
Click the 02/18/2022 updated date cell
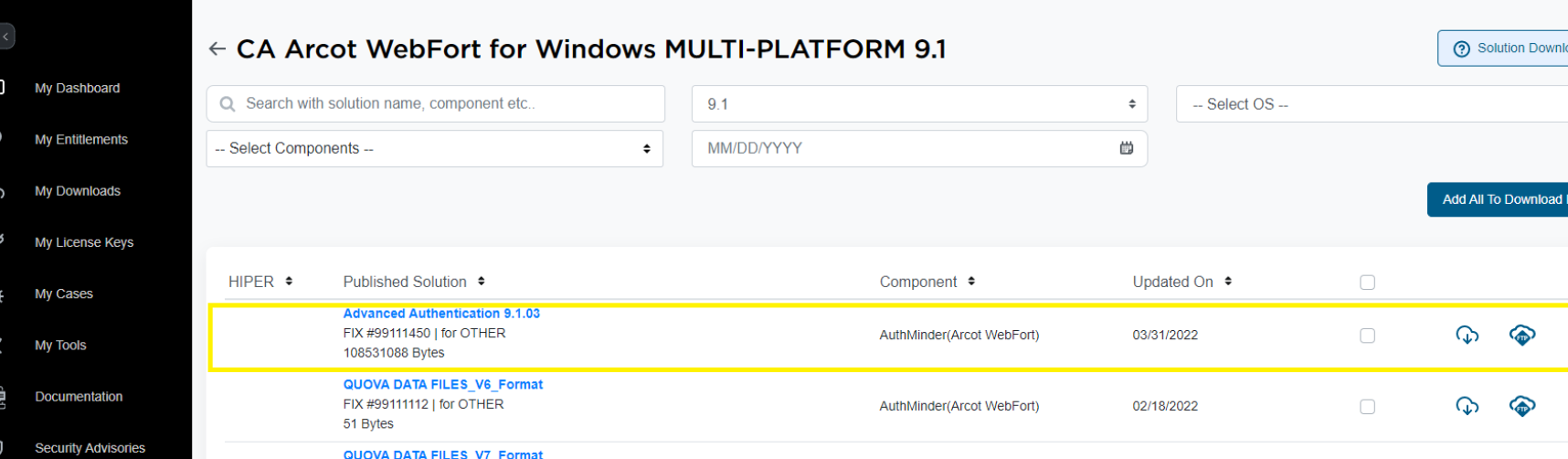1165,406
